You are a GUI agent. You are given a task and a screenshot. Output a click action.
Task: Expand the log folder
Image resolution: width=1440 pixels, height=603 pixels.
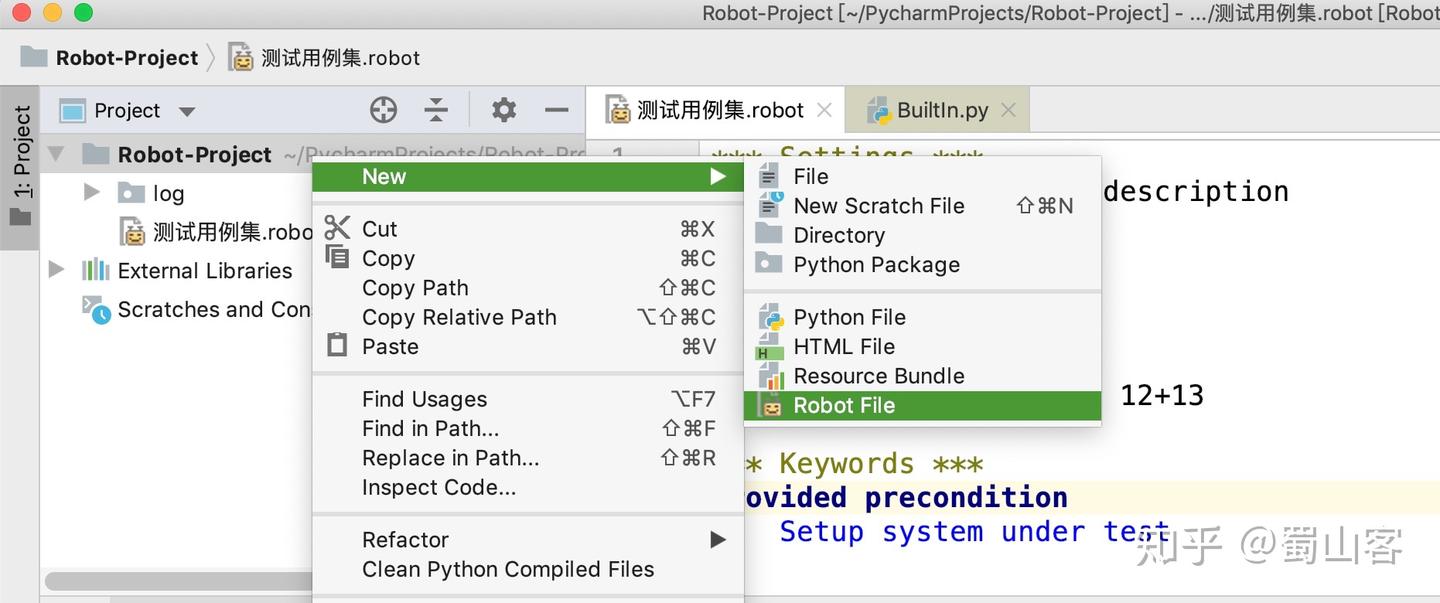[x=91, y=192]
